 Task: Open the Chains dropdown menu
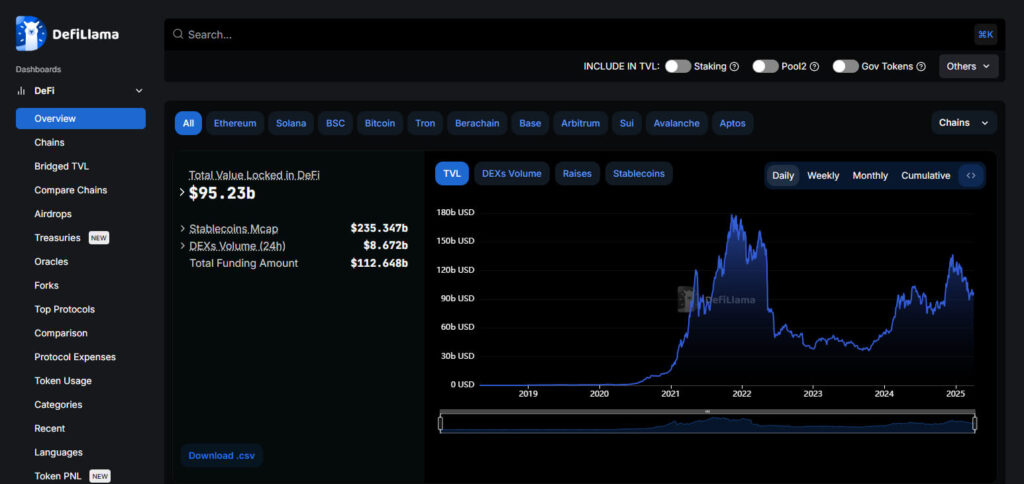[963, 123]
